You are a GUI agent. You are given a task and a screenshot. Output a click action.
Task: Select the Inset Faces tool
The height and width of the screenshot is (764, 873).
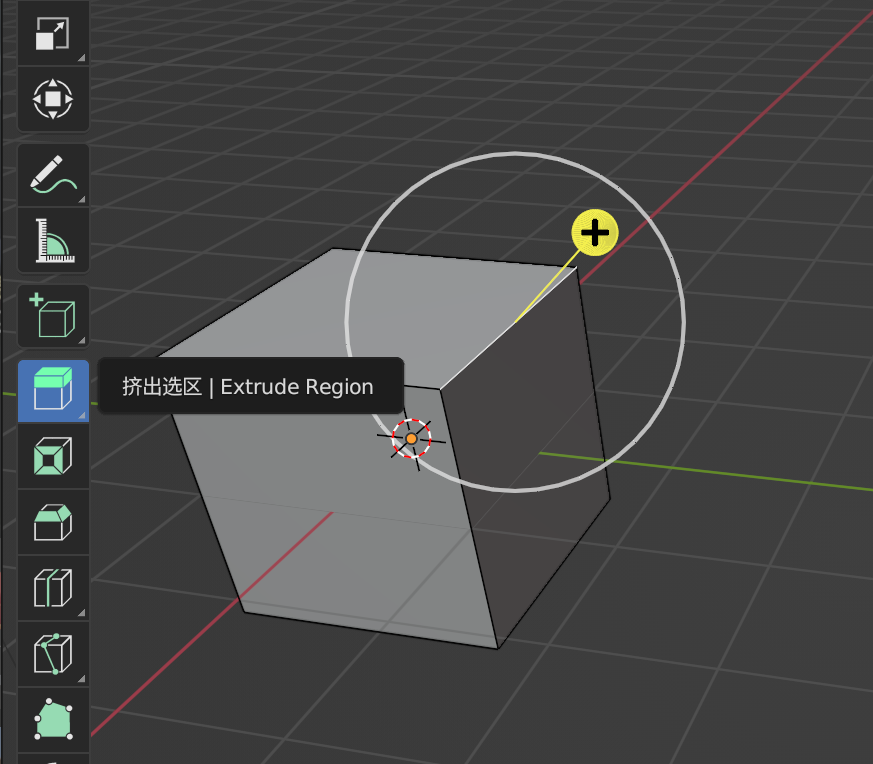click(53, 455)
